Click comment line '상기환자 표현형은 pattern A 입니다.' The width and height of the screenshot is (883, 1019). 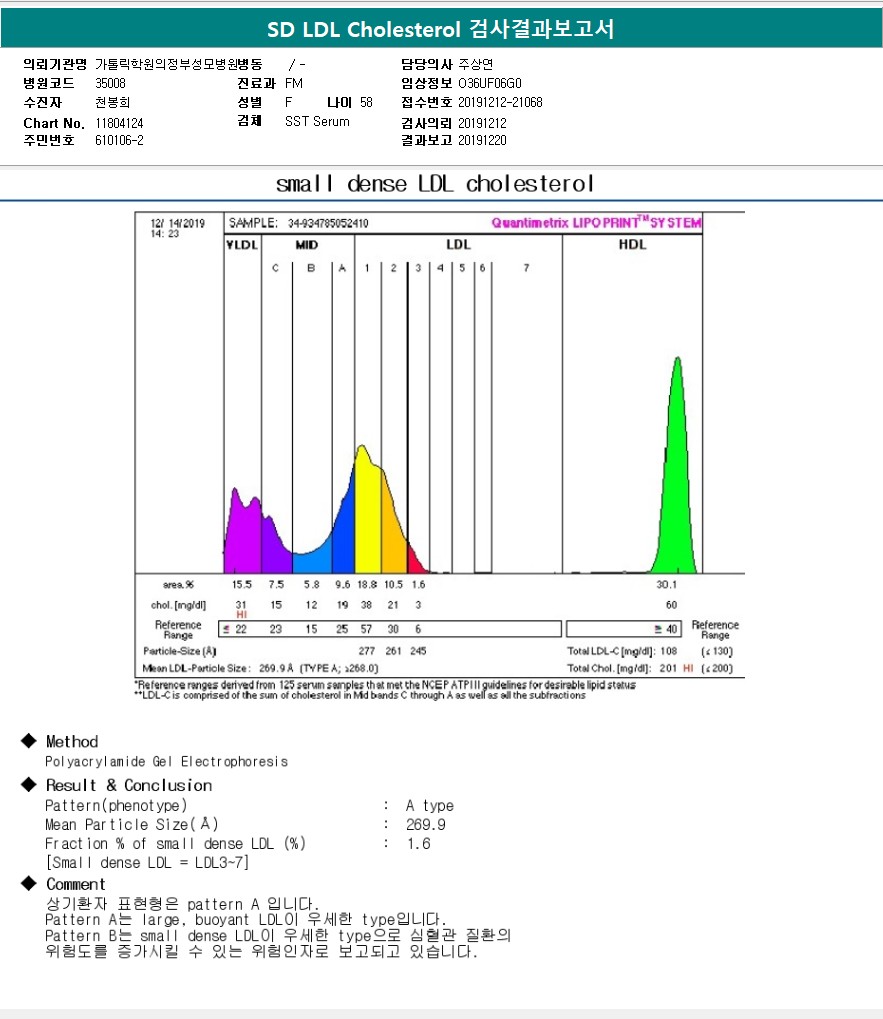click(x=182, y=904)
